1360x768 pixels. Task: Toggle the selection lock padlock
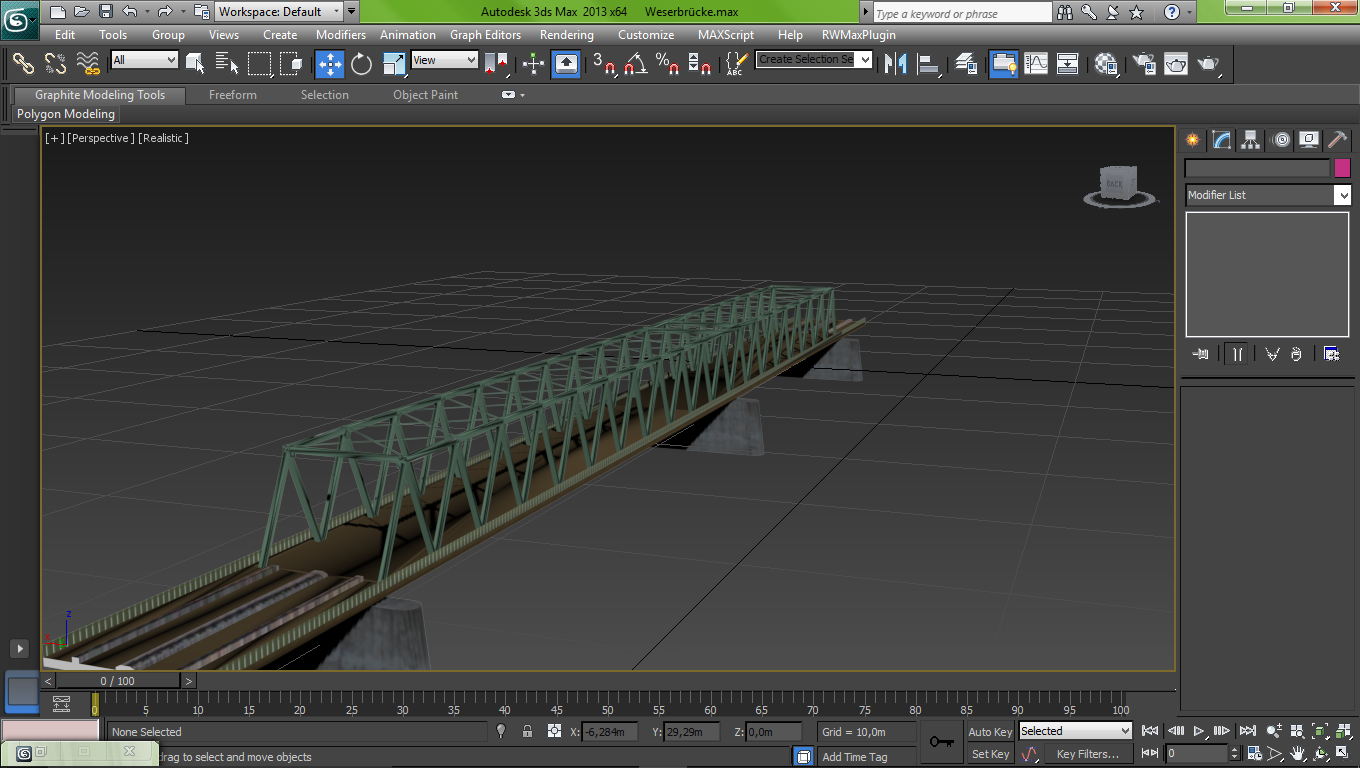527,732
